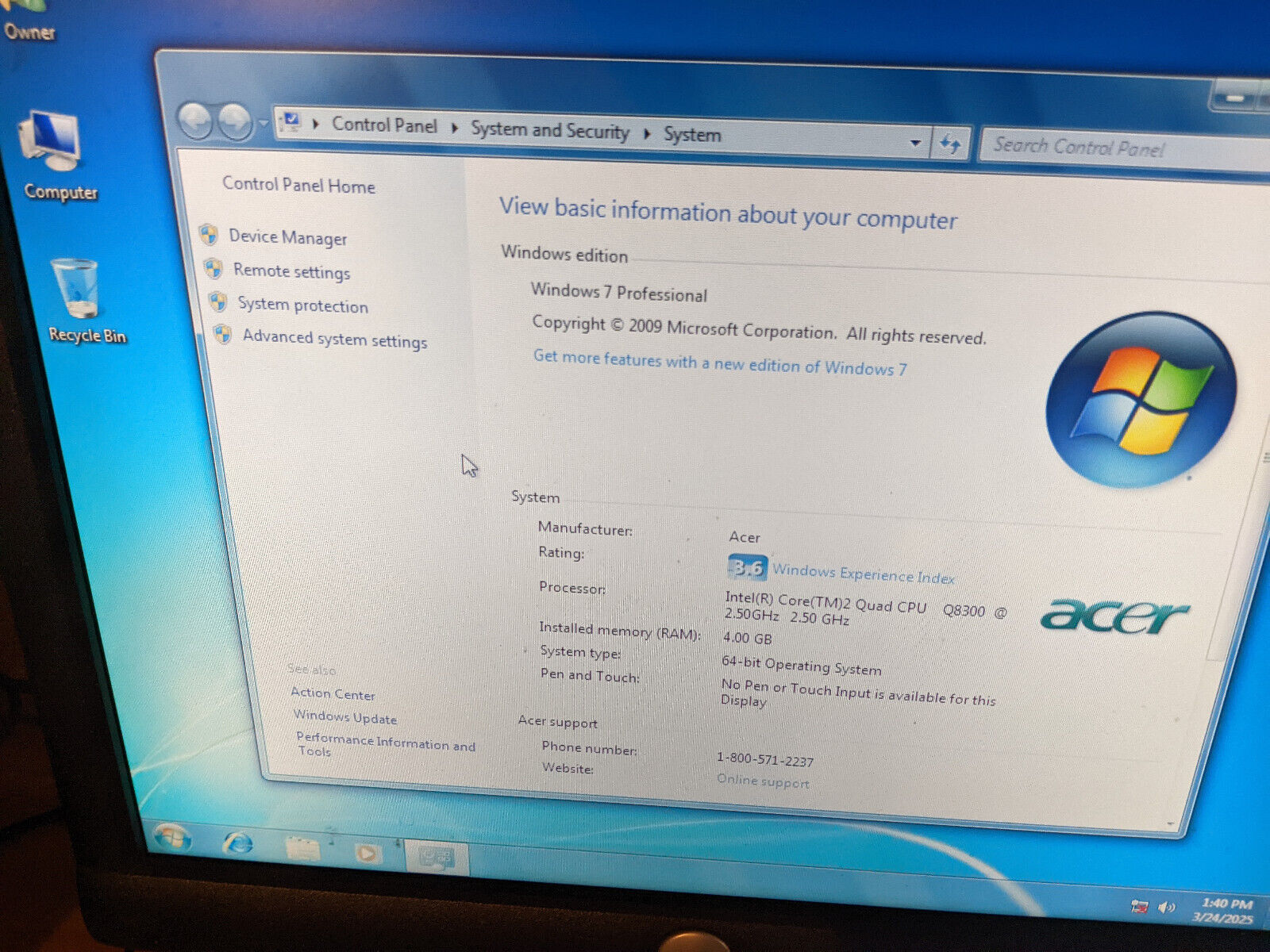Image resolution: width=1270 pixels, height=952 pixels.
Task: Click the Windows logo orb image
Action: 1141,399
